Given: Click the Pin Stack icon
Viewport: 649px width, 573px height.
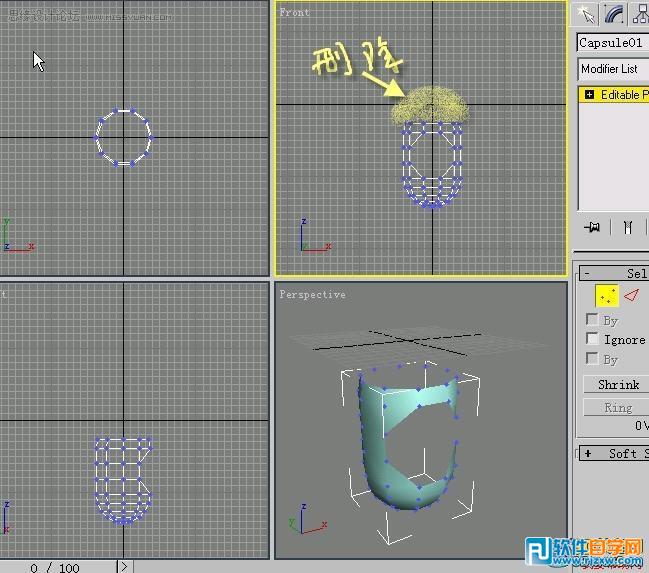Looking at the screenshot, I should pyautogui.click(x=592, y=227).
